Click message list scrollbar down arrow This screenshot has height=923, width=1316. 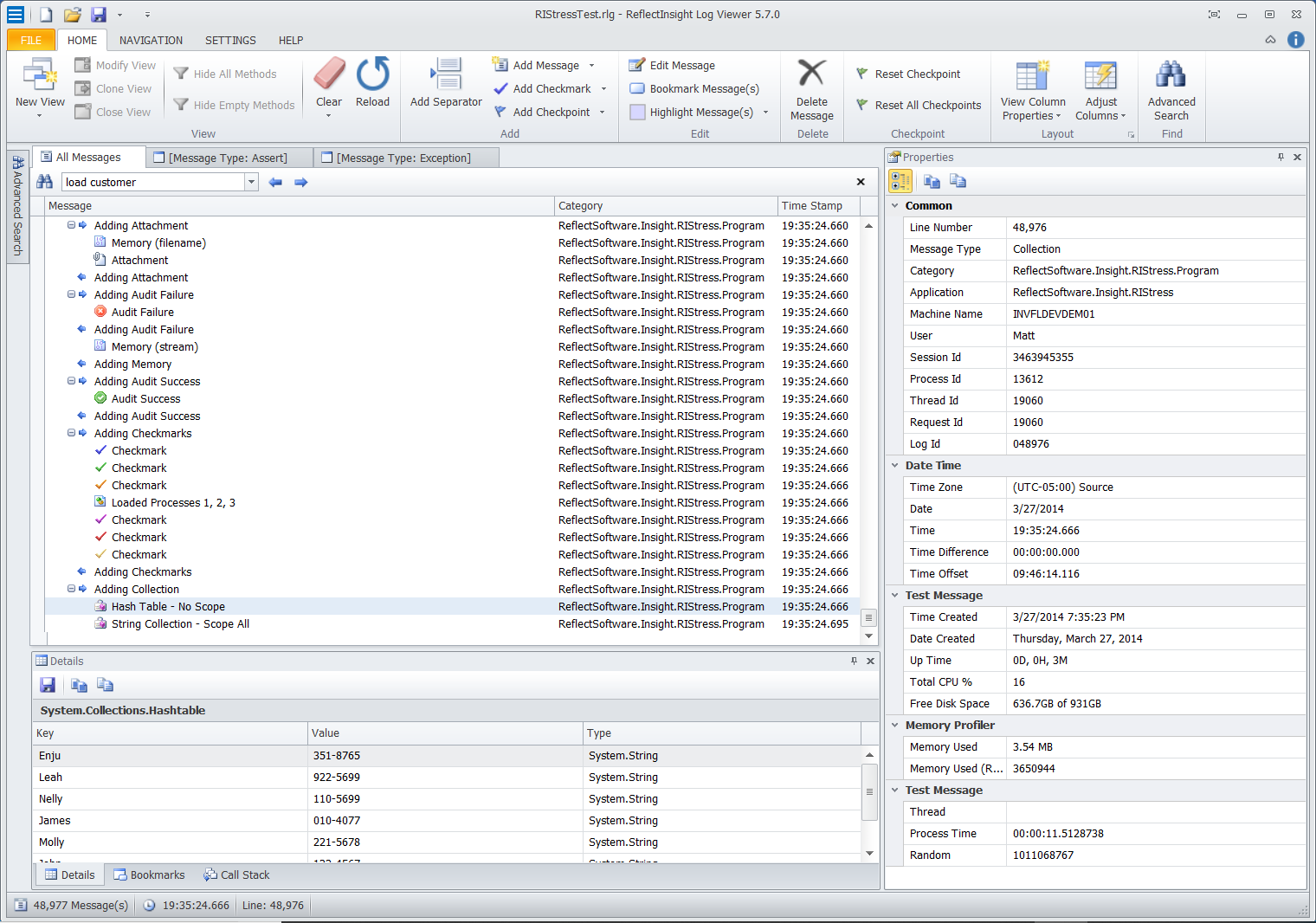(x=868, y=636)
